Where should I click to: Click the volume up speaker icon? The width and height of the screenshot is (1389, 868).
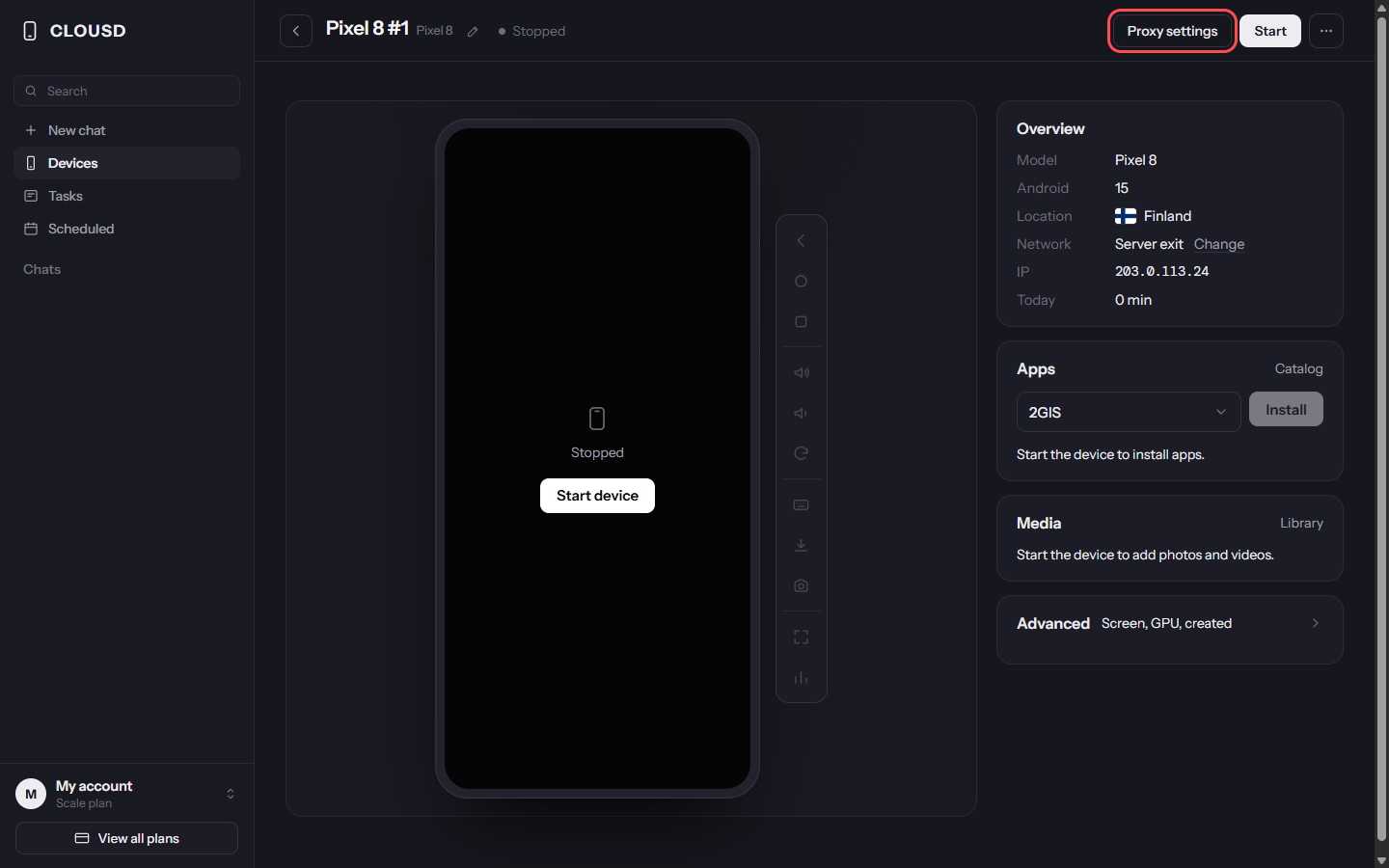(801, 372)
